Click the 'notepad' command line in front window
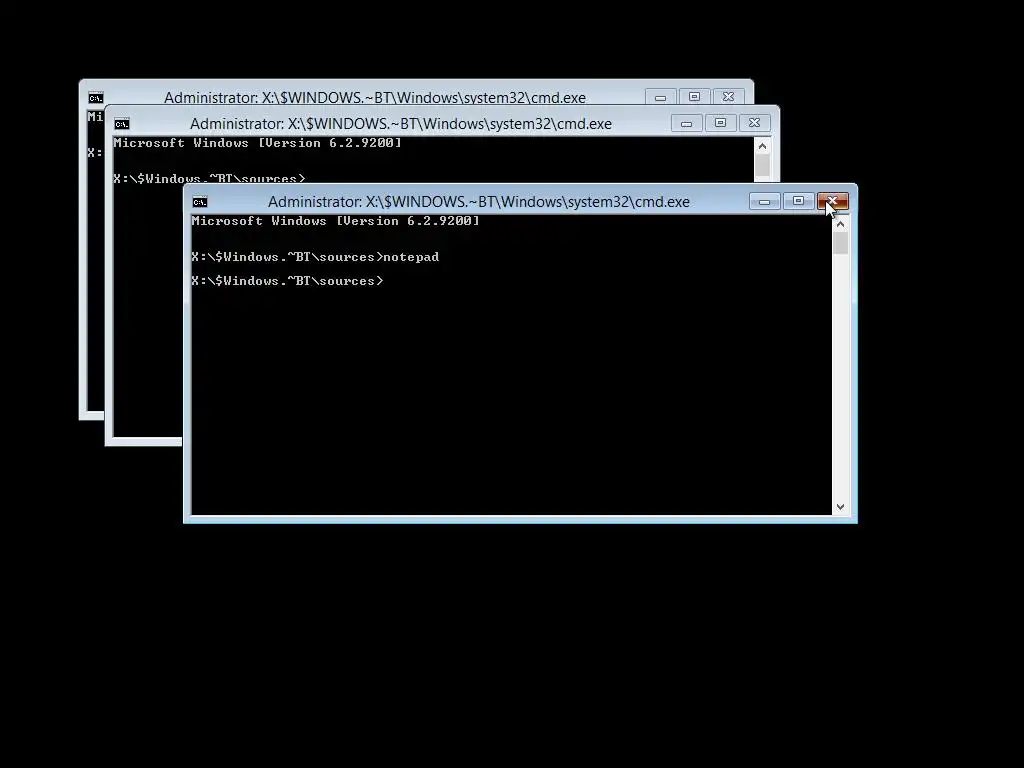This screenshot has width=1024, height=768. [315, 257]
